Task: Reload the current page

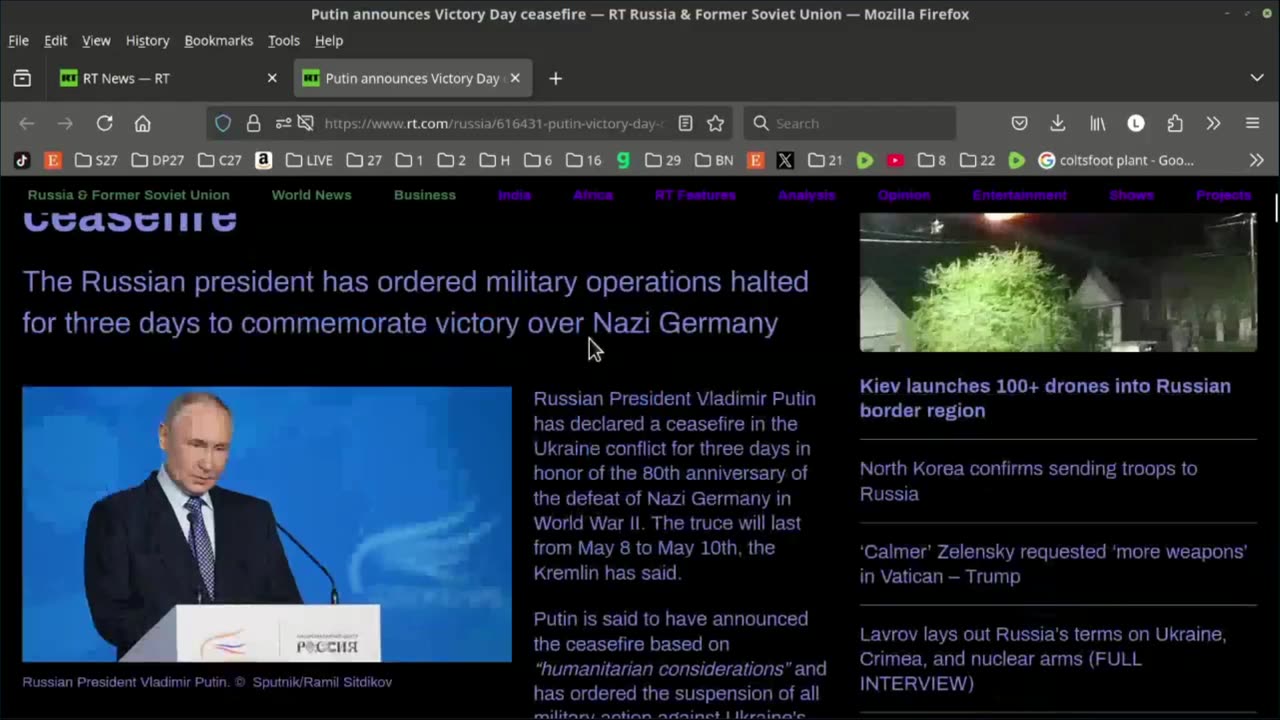Action: click(x=104, y=123)
